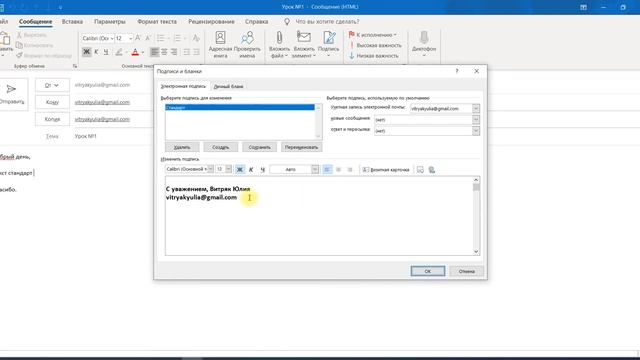The width and height of the screenshot is (640, 360).
Task: Center the signature text
Action: [x=338, y=169]
